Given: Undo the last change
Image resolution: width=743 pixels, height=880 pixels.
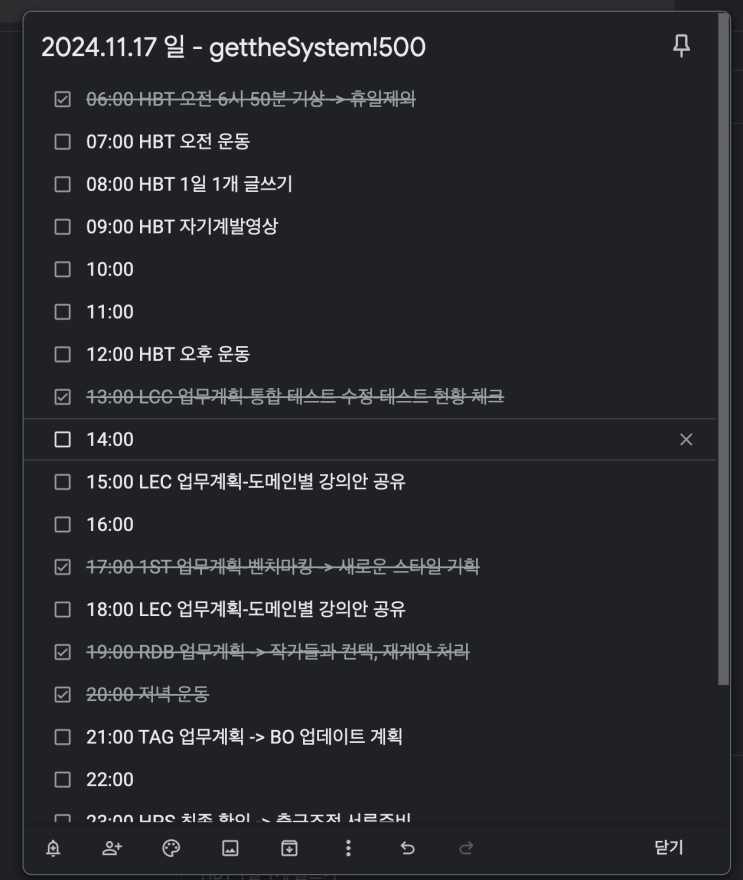Looking at the screenshot, I should (x=407, y=848).
